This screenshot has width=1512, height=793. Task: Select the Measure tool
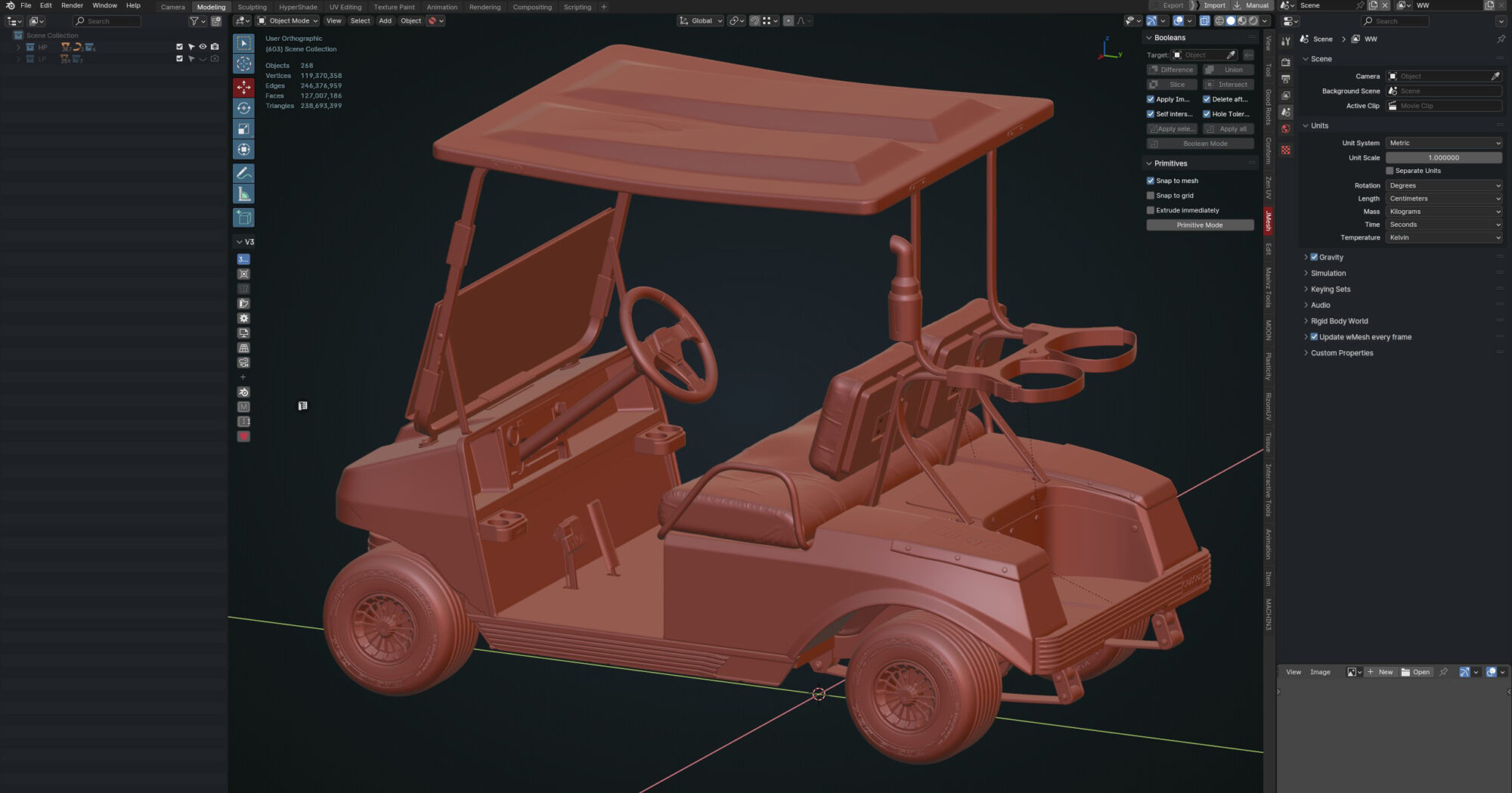point(243,192)
